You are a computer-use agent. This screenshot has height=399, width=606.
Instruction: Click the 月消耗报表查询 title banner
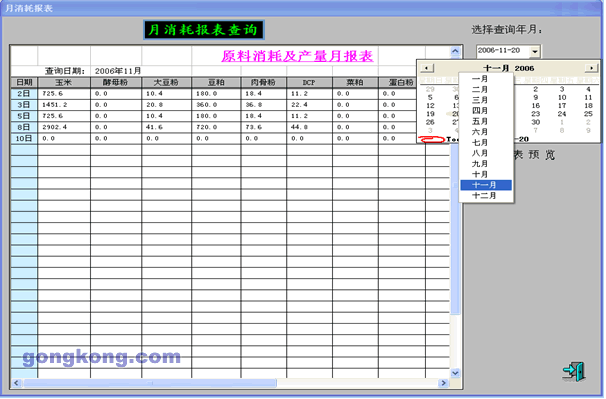point(204,30)
